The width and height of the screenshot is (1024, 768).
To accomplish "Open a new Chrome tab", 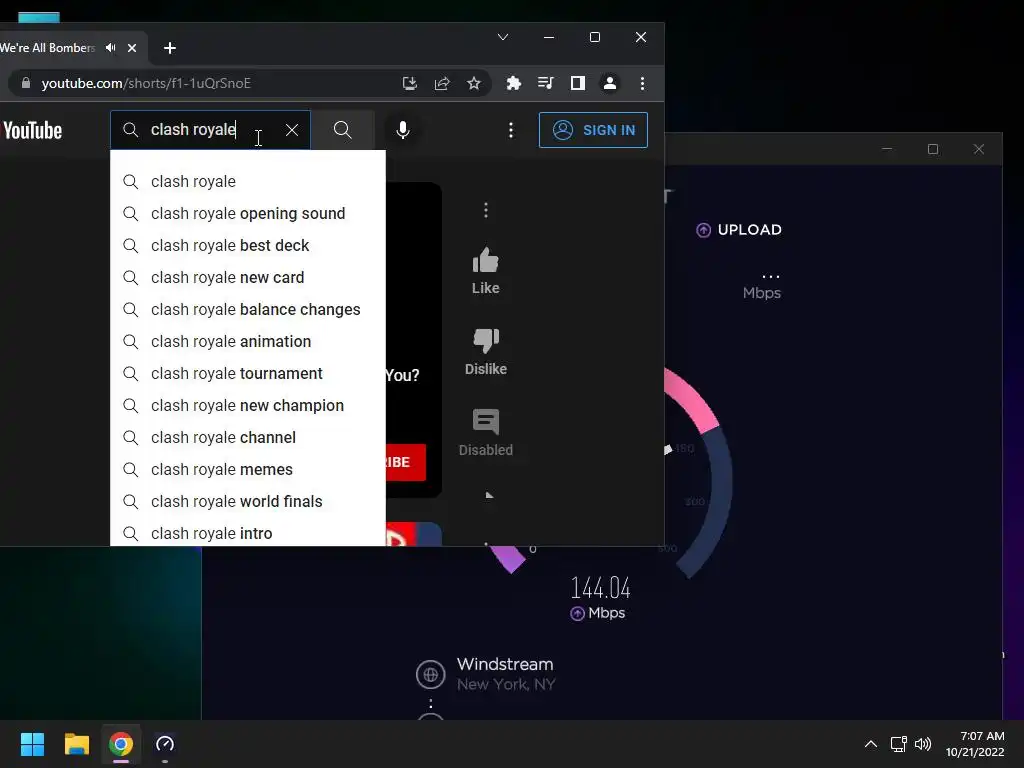I will (170, 48).
